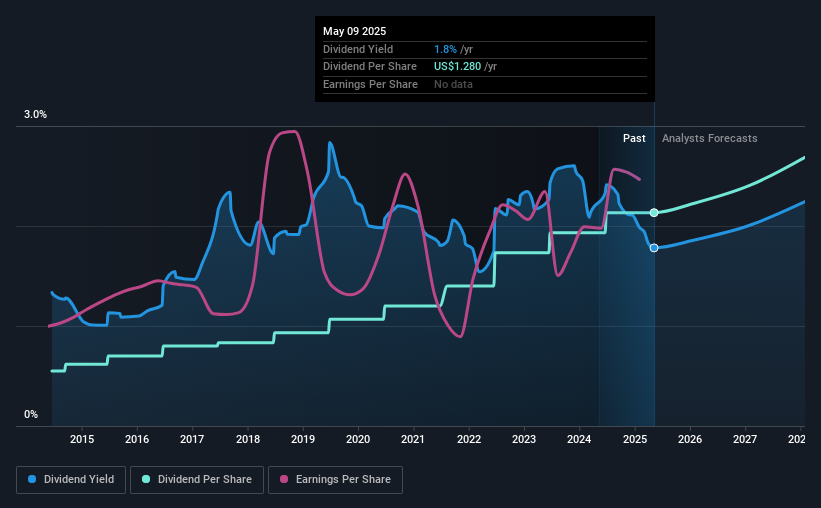Click the tooltip Earnings Per Share row label
Viewport: 821px width, 508px height.
coord(370,84)
